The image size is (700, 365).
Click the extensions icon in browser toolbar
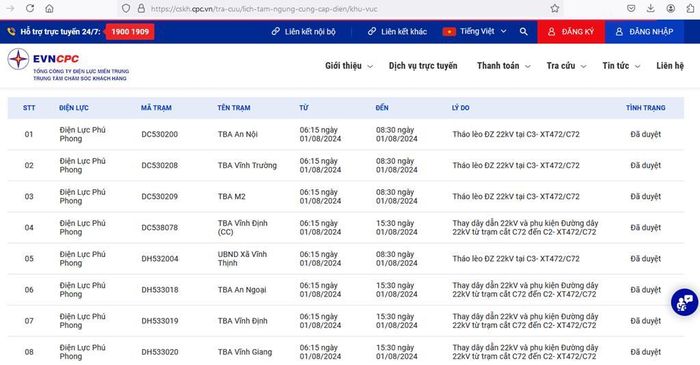tap(690, 8)
